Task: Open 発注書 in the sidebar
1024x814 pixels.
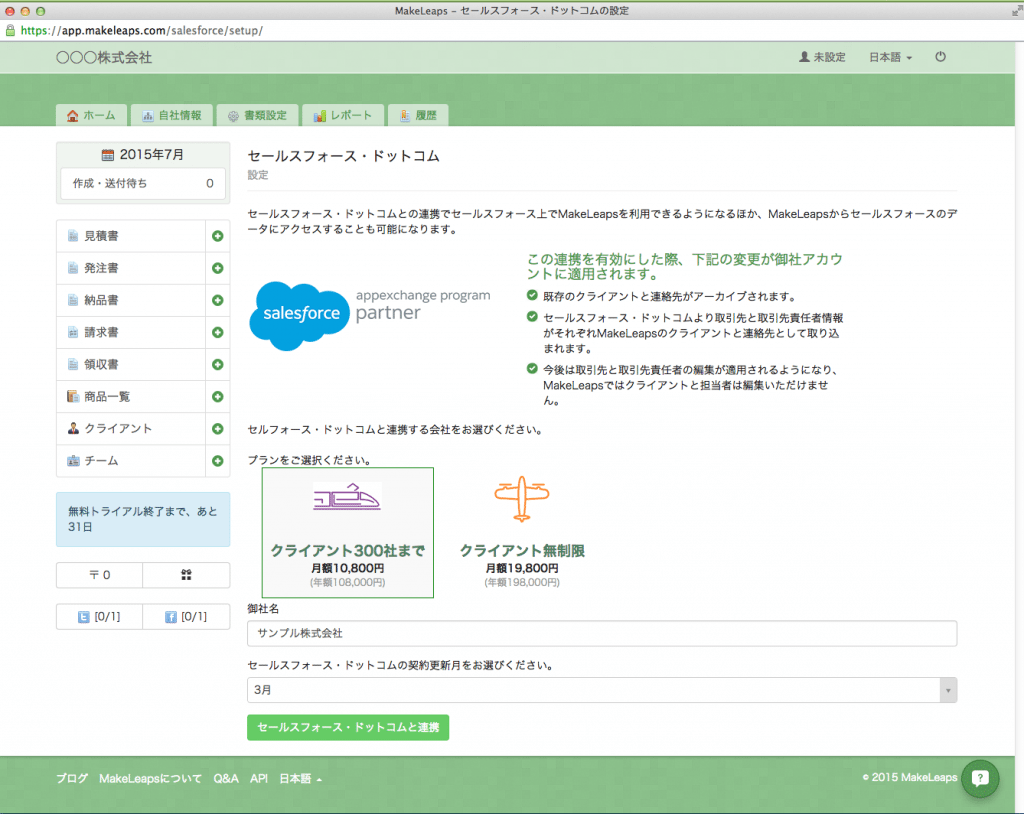Action: point(131,268)
